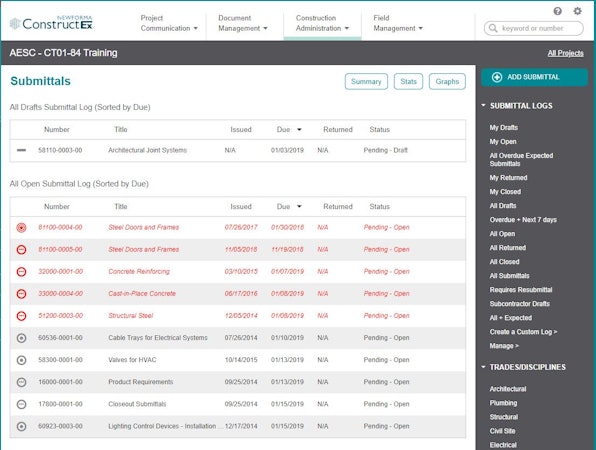Click status icon for Cable Trays row
Image resolution: width=596 pixels, height=450 pixels.
pyautogui.click(x=22, y=338)
